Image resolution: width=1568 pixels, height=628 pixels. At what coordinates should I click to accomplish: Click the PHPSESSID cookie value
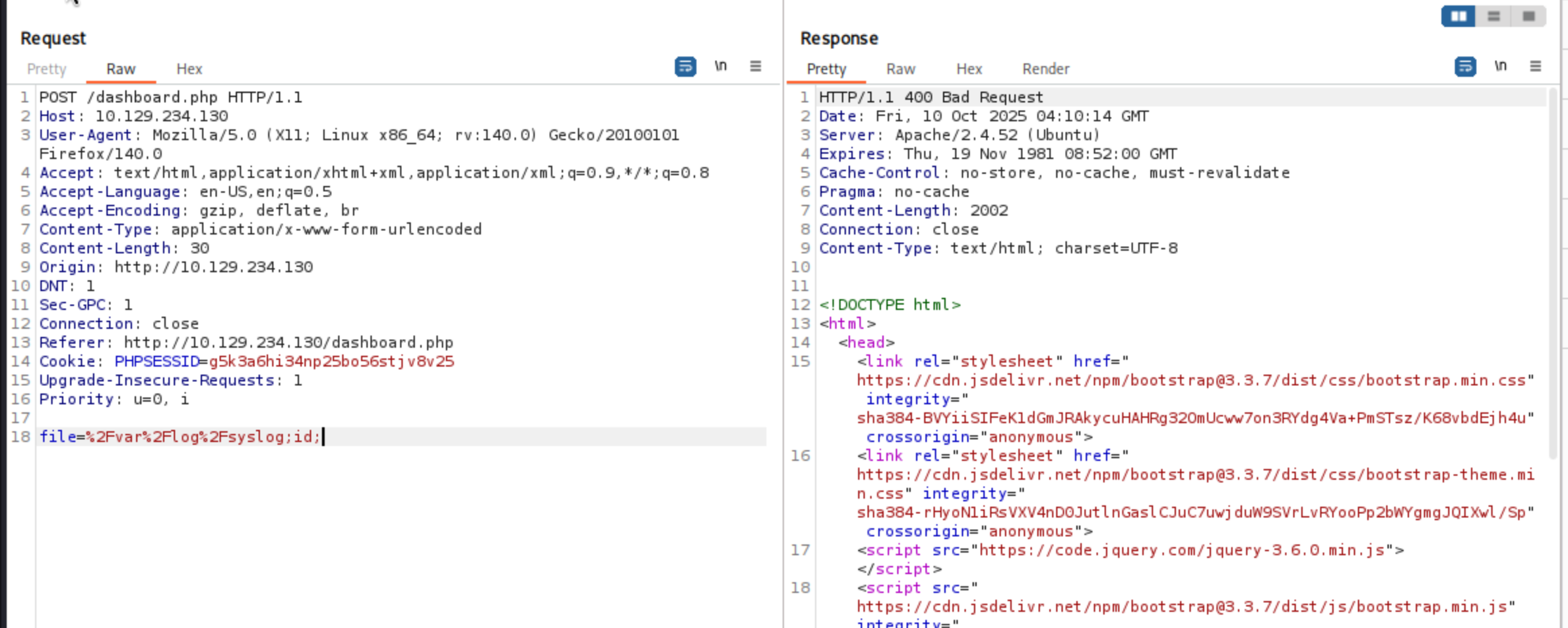(x=331, y=361)
